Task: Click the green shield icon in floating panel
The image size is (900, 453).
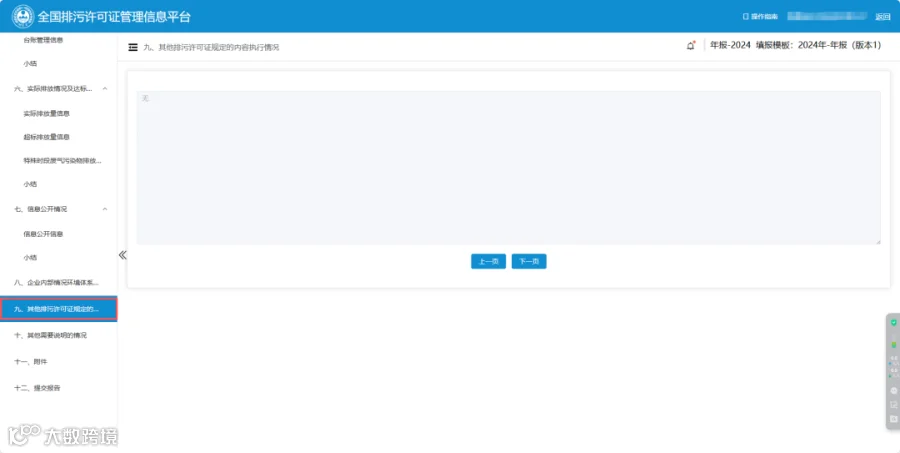Action: pos(894,323)
